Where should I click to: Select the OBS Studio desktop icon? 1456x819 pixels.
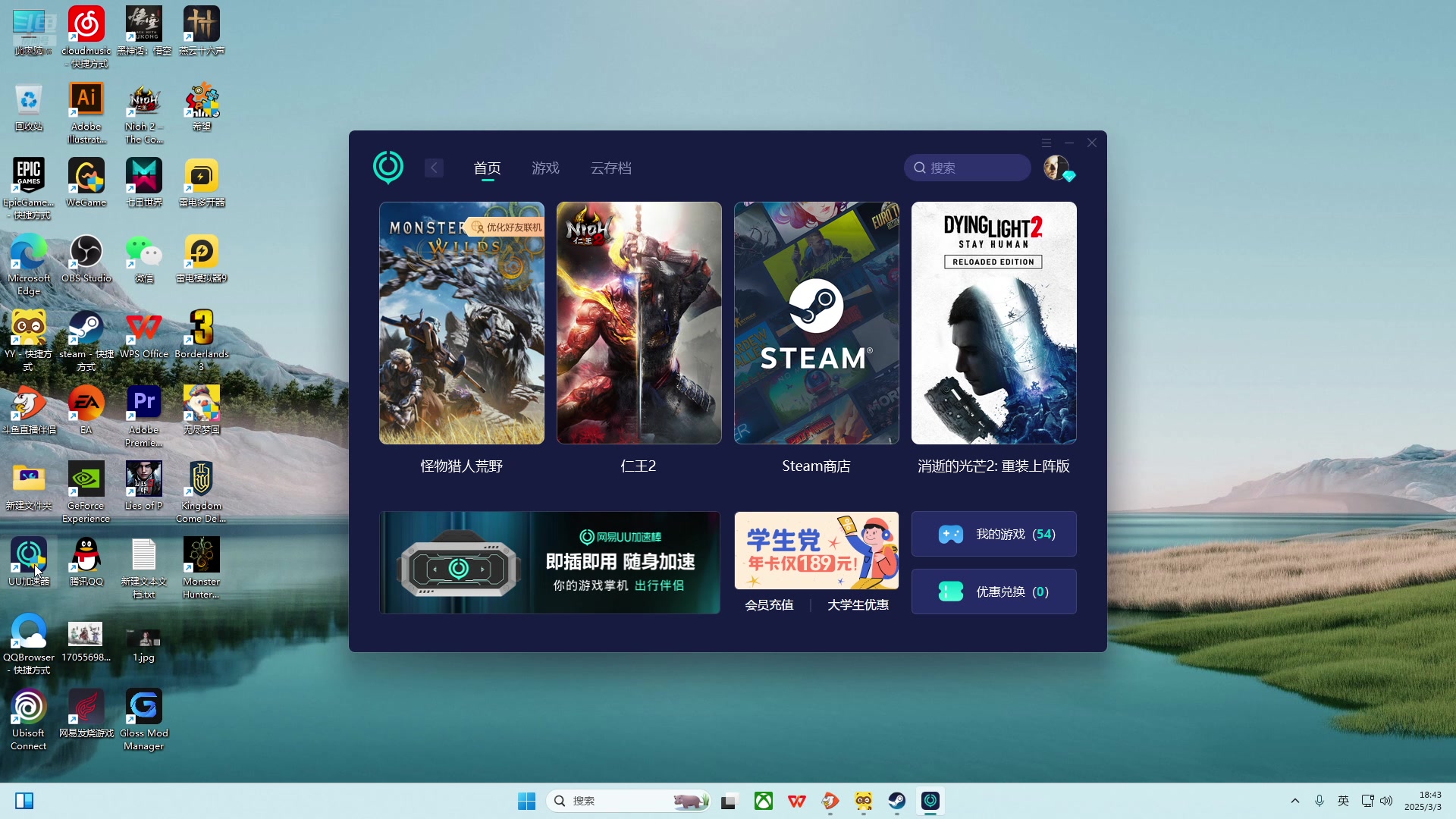pos(86,258)
